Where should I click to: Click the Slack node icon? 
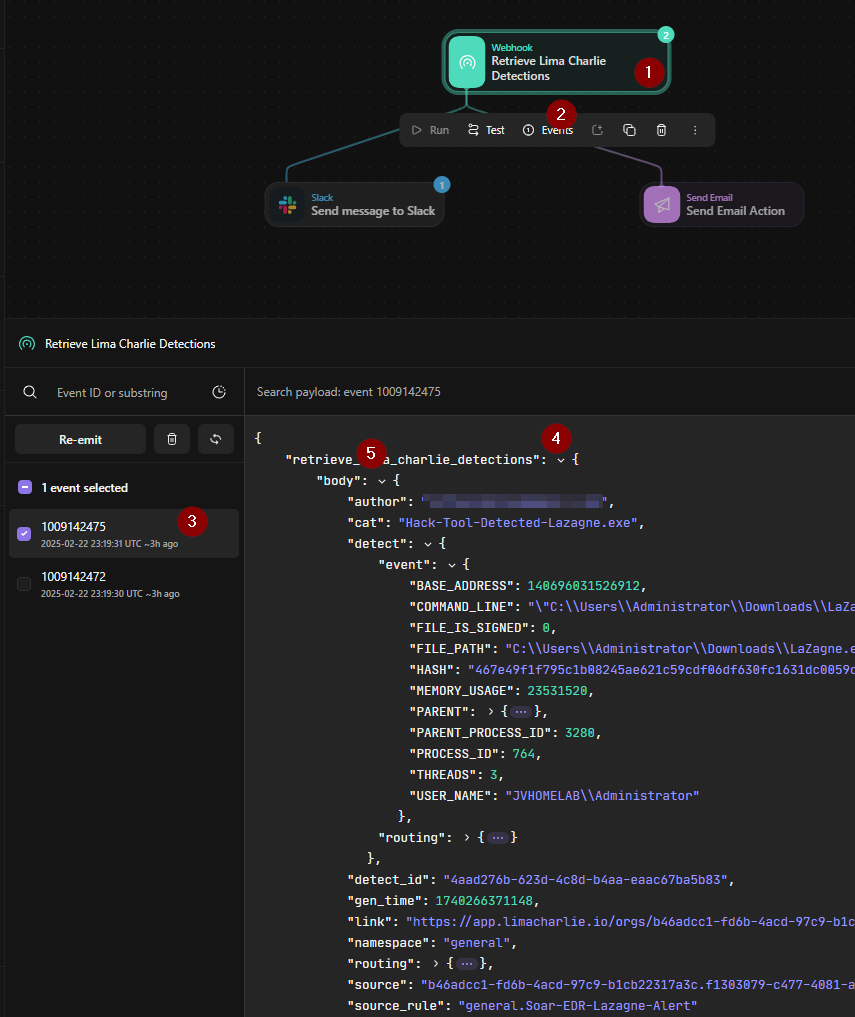click(287, 205)
